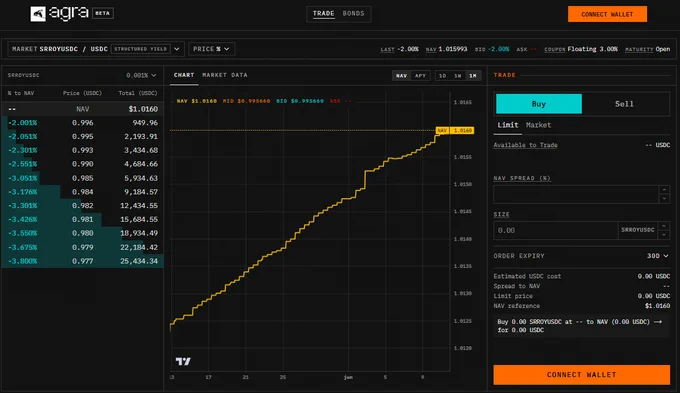Screen dimensions: 680x393
Task: Select the -2.551% order book row
Action: 82,164
